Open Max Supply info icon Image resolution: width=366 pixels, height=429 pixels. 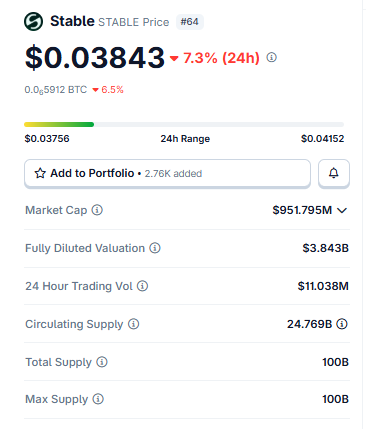click(x=98, y=399)
